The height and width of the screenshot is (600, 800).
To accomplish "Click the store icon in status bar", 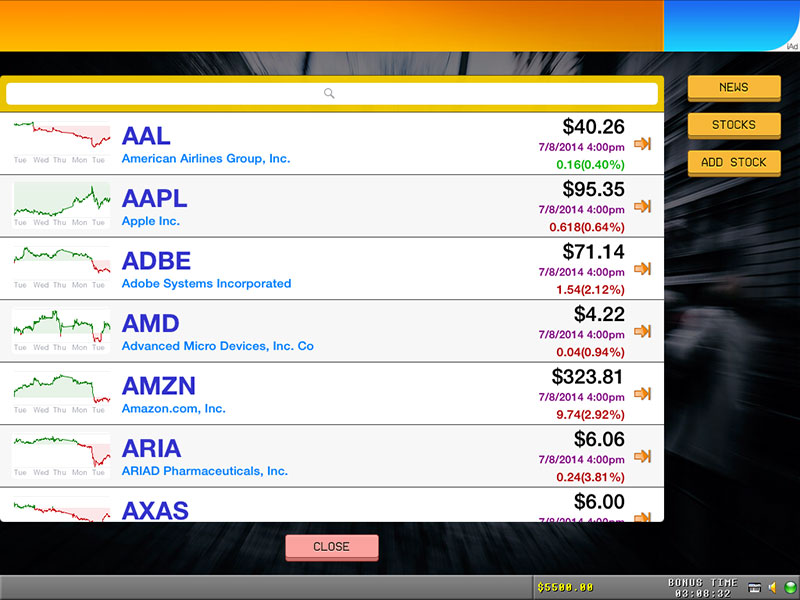I will 755,587.
